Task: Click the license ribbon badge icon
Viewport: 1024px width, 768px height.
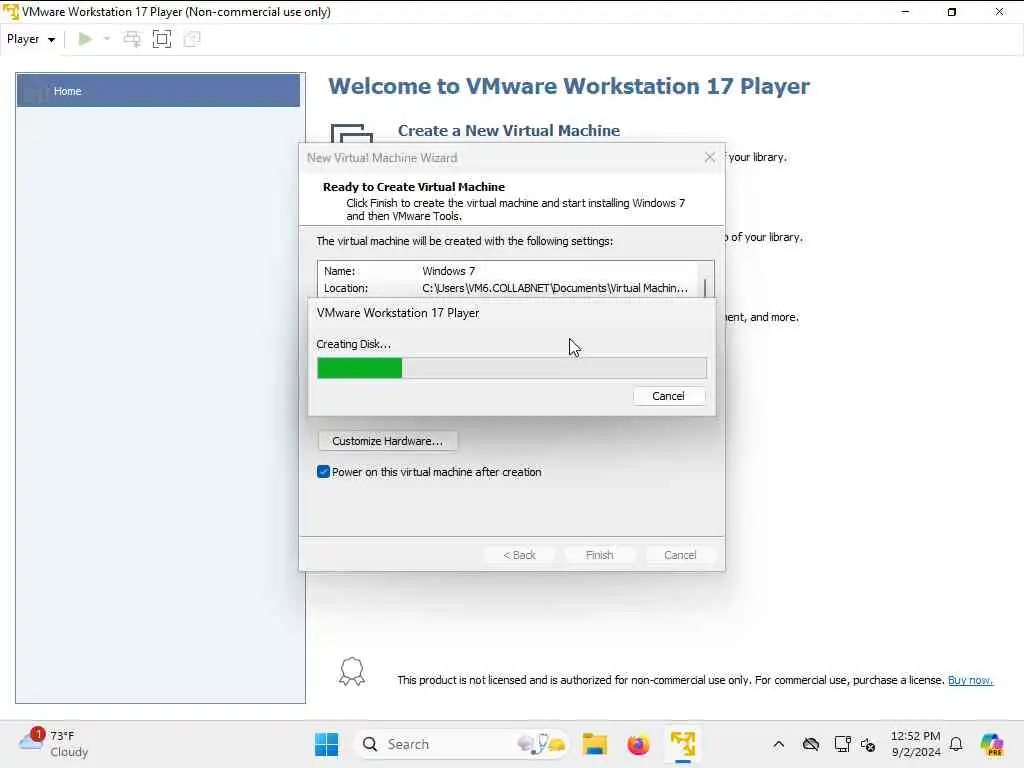Action: pos(352,671)
